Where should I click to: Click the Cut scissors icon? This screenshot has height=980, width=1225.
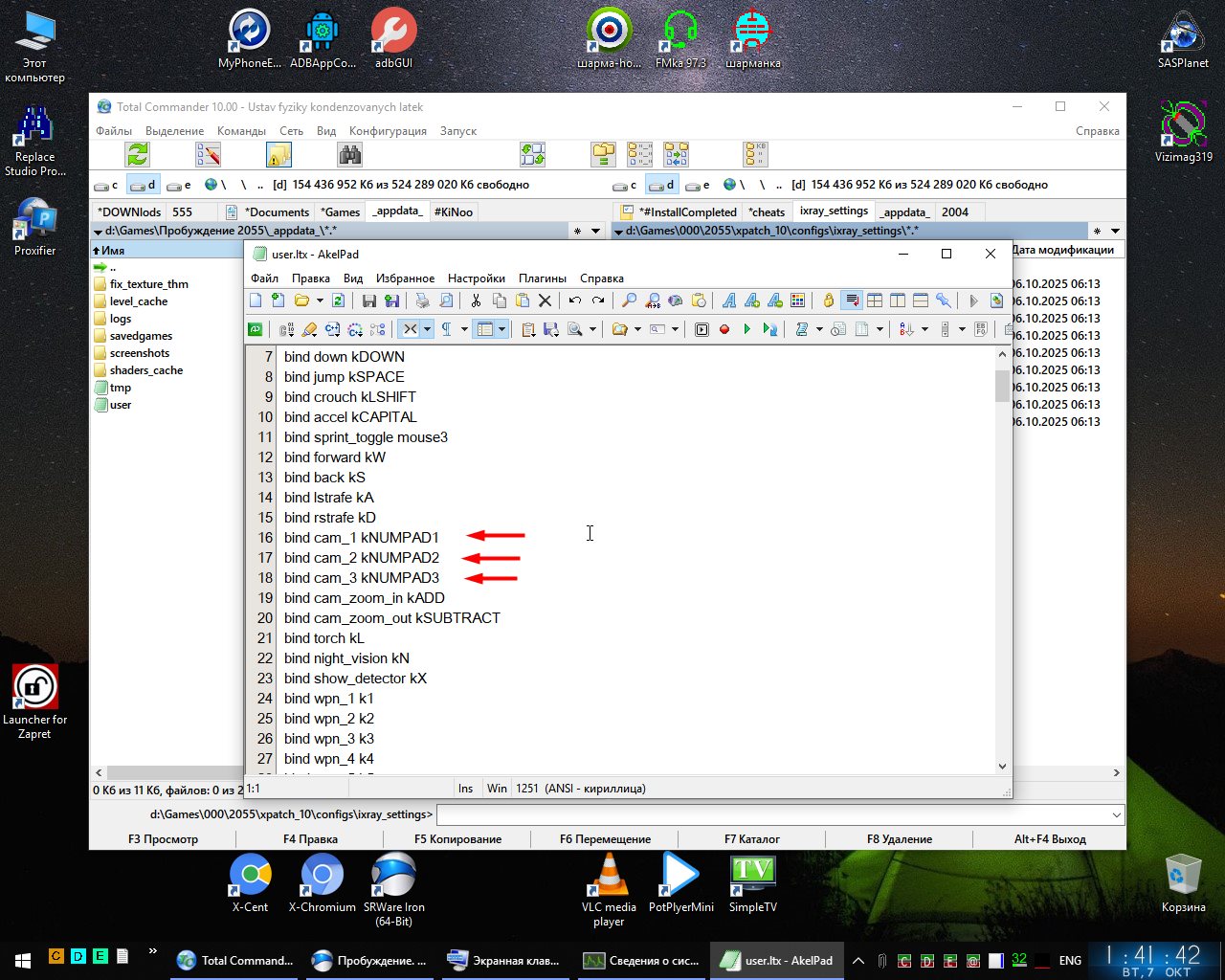[x=476, y=301]
